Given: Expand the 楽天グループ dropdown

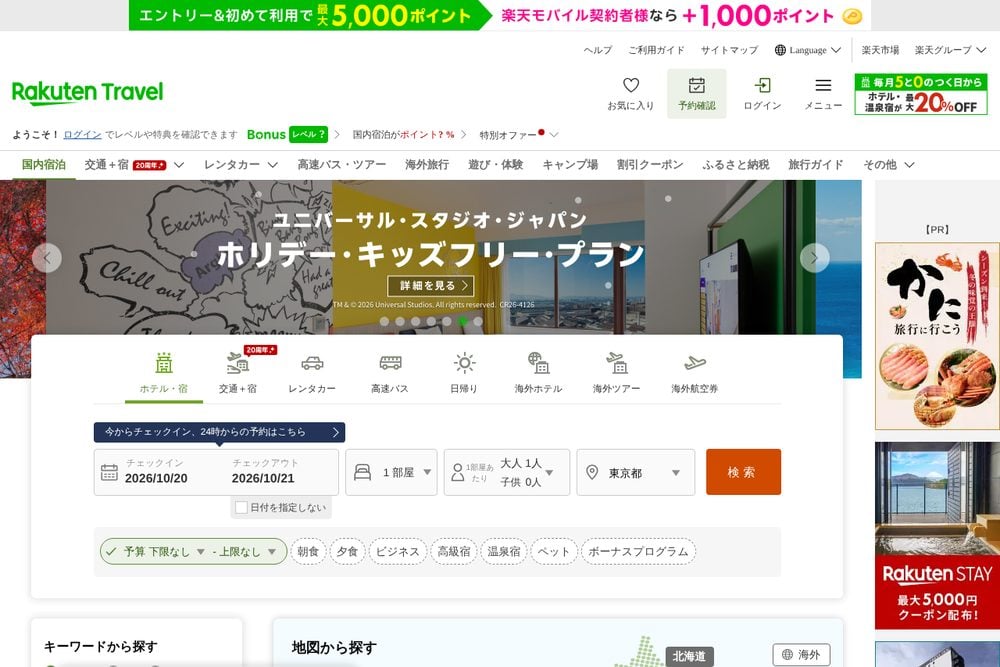Looking at the screenshot, I should 950,50.
